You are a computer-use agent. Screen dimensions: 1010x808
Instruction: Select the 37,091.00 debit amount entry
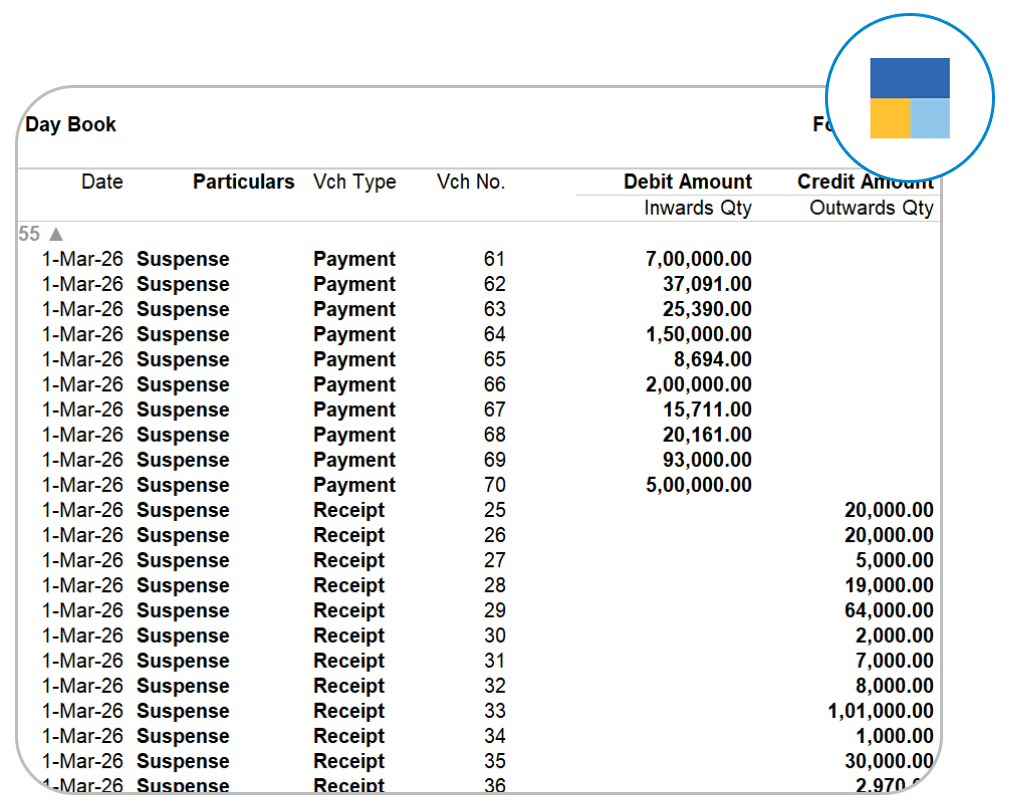click(705, 284)
